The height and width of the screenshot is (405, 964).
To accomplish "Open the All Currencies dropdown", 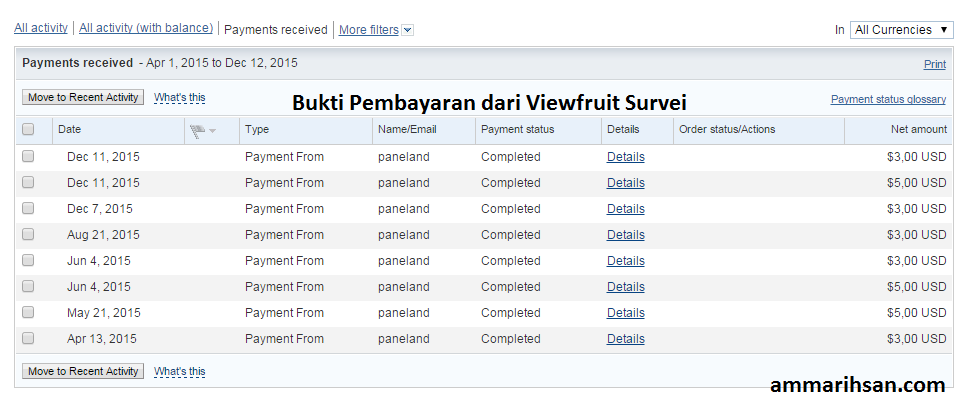I will [x=903, y=30].
